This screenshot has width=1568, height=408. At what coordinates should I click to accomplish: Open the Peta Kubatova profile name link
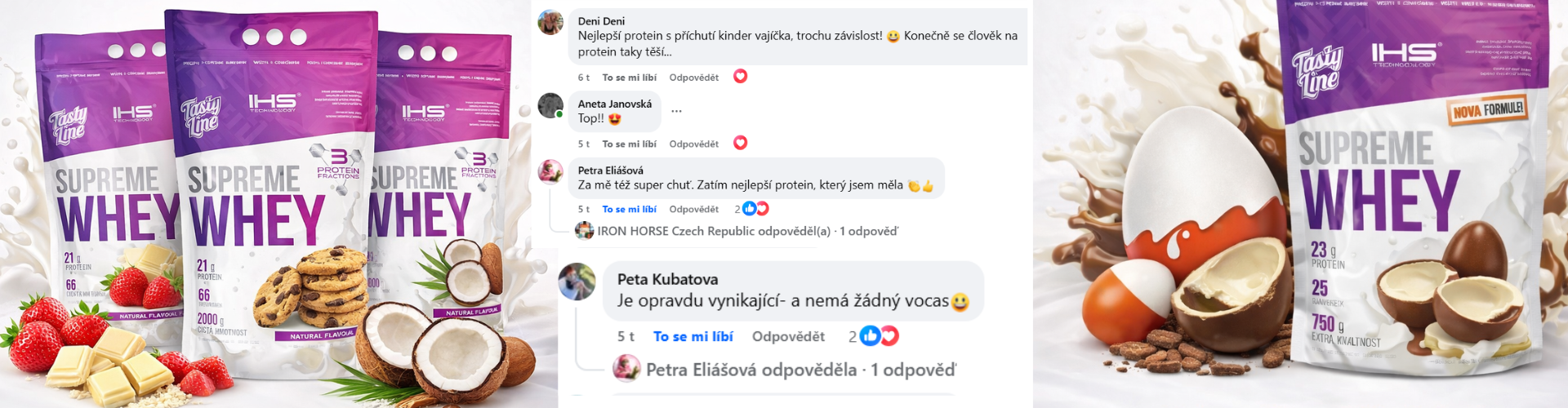(x=667, y=279)
